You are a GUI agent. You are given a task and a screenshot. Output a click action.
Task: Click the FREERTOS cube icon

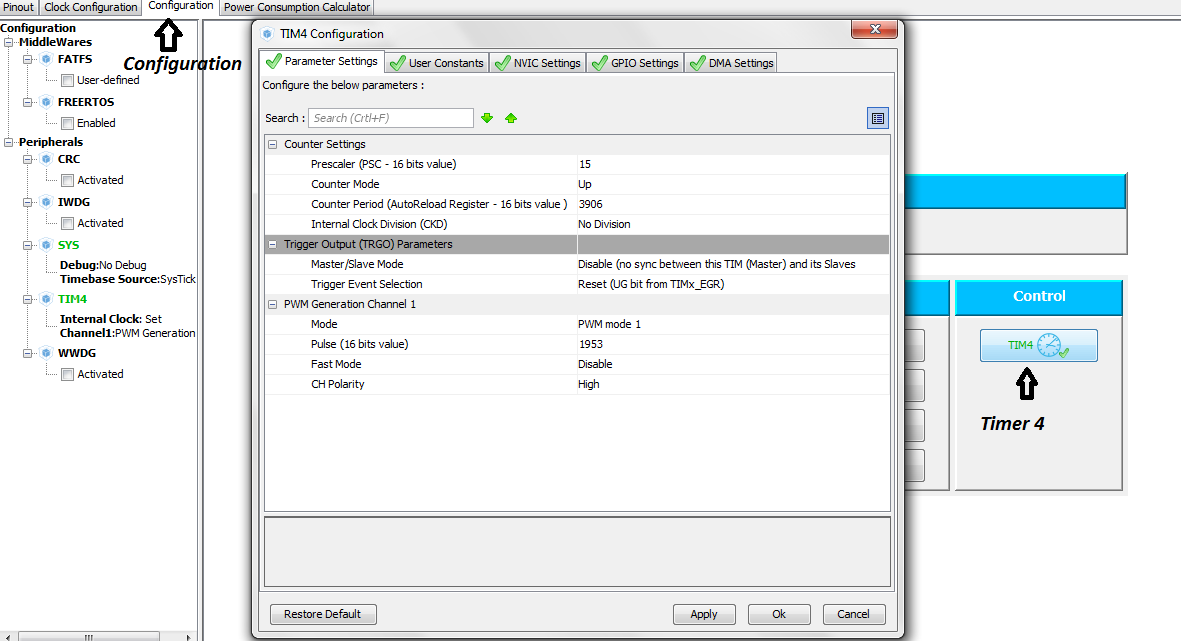(46, 102)
